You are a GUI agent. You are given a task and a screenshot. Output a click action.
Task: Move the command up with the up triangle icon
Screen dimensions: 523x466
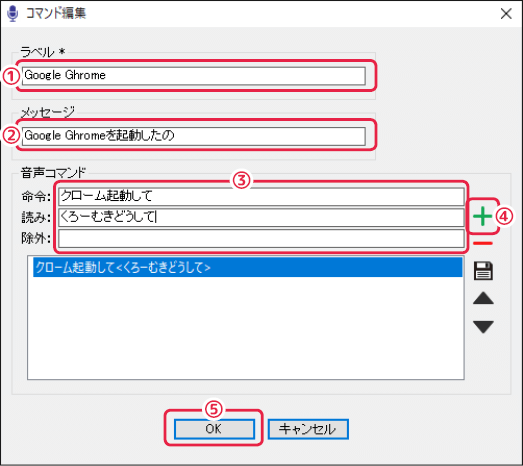(x=483, y=298)
